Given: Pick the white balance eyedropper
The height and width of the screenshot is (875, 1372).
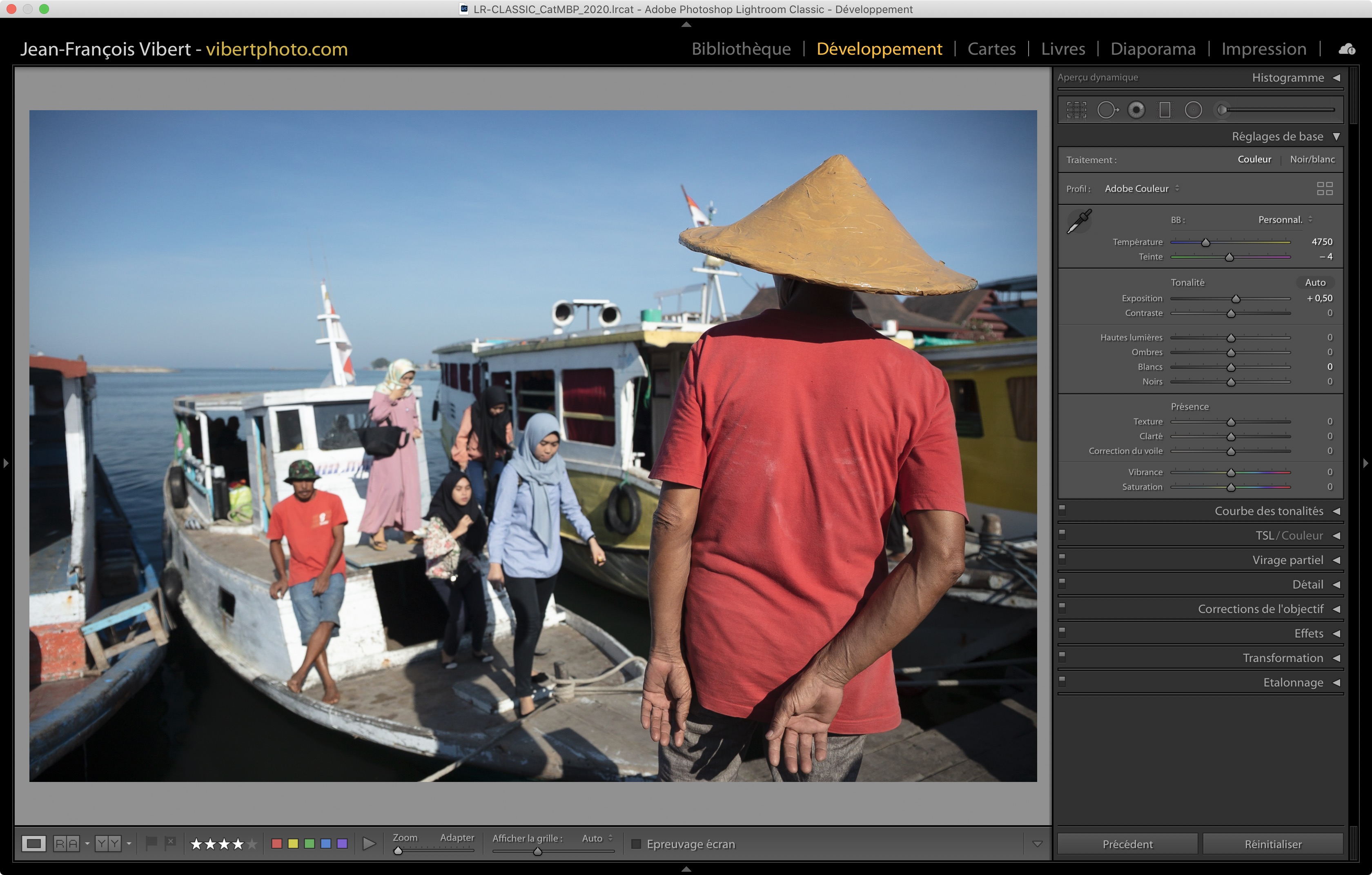Looking at the screenshot, I should coord(1078,222).
